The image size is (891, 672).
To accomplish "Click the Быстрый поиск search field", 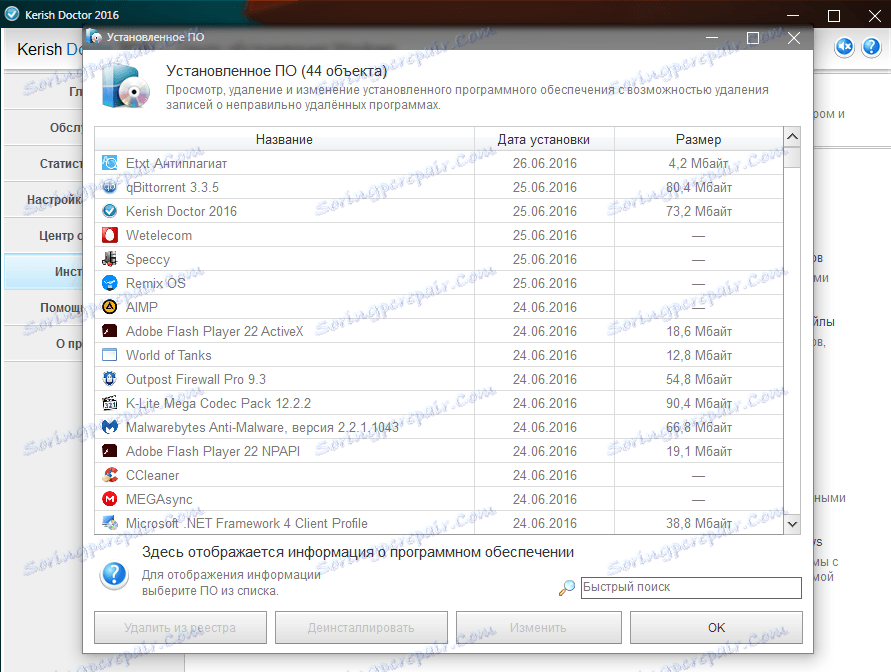I will pyautogui.click(x=691, y=587).
